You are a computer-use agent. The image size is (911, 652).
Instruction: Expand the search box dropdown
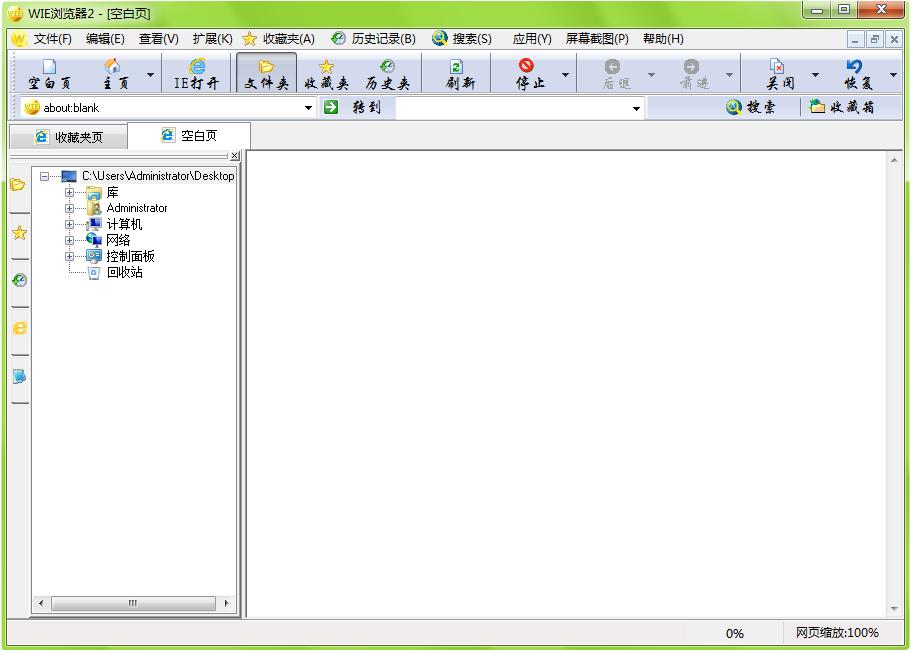pyautogui.click(x=637, y=109)
